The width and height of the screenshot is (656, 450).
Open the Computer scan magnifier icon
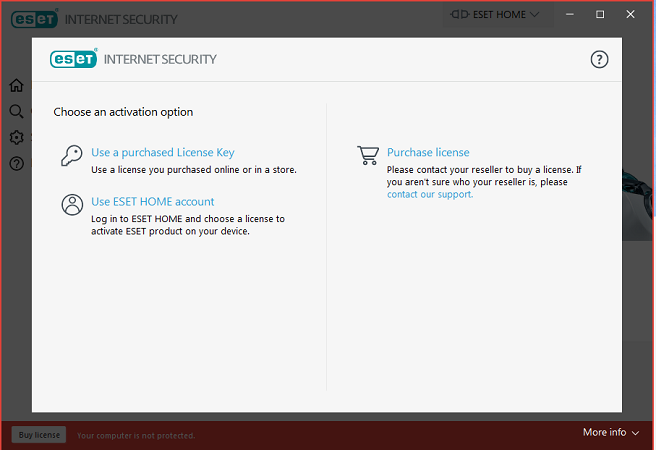coord(16,111)
